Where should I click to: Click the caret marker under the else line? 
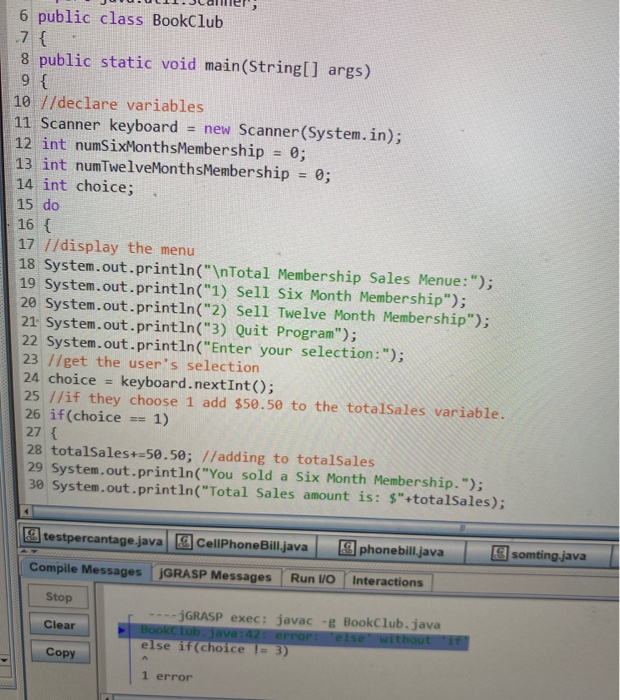(145, 658)
